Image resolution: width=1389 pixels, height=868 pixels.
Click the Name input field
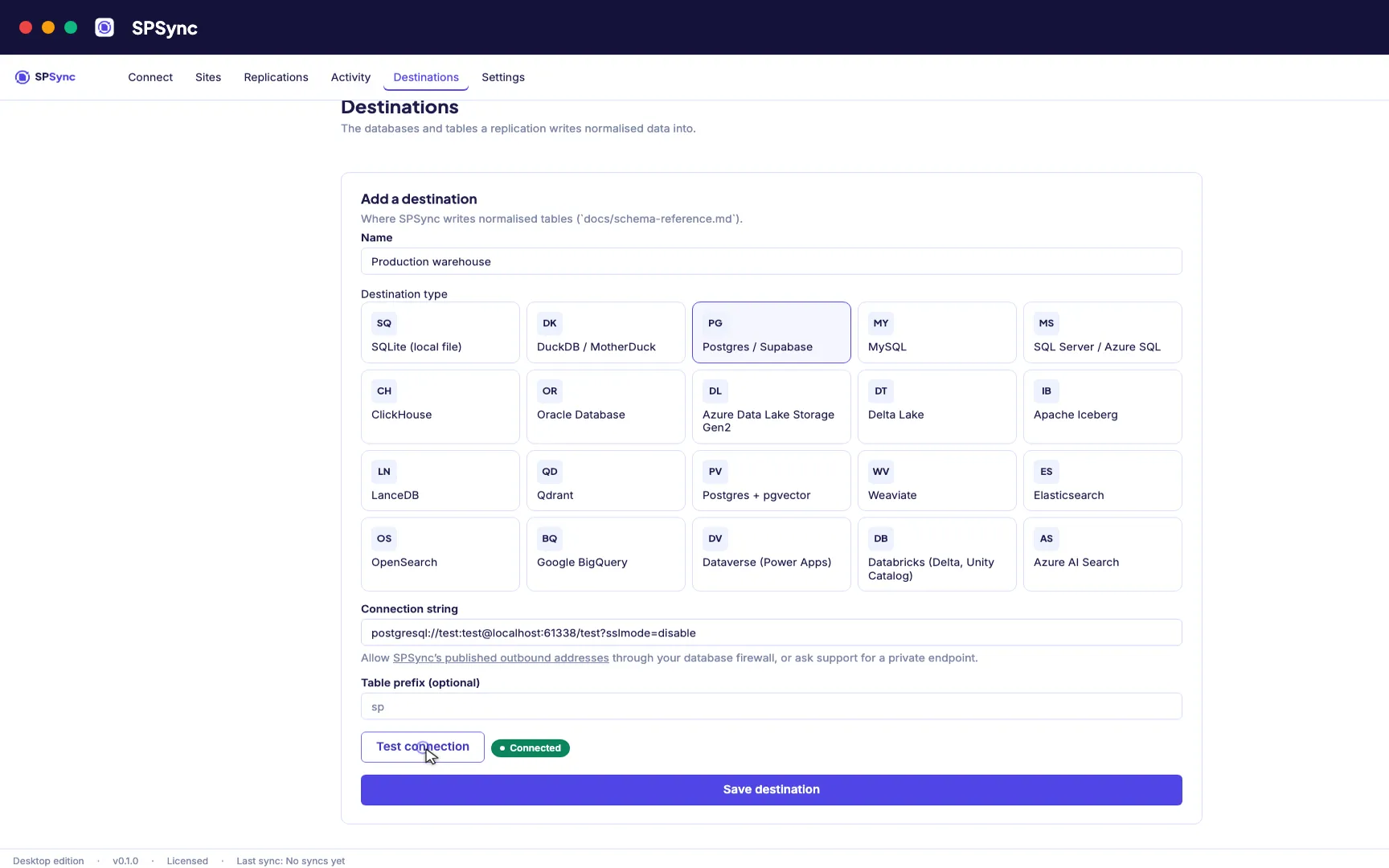pos(772,261)
